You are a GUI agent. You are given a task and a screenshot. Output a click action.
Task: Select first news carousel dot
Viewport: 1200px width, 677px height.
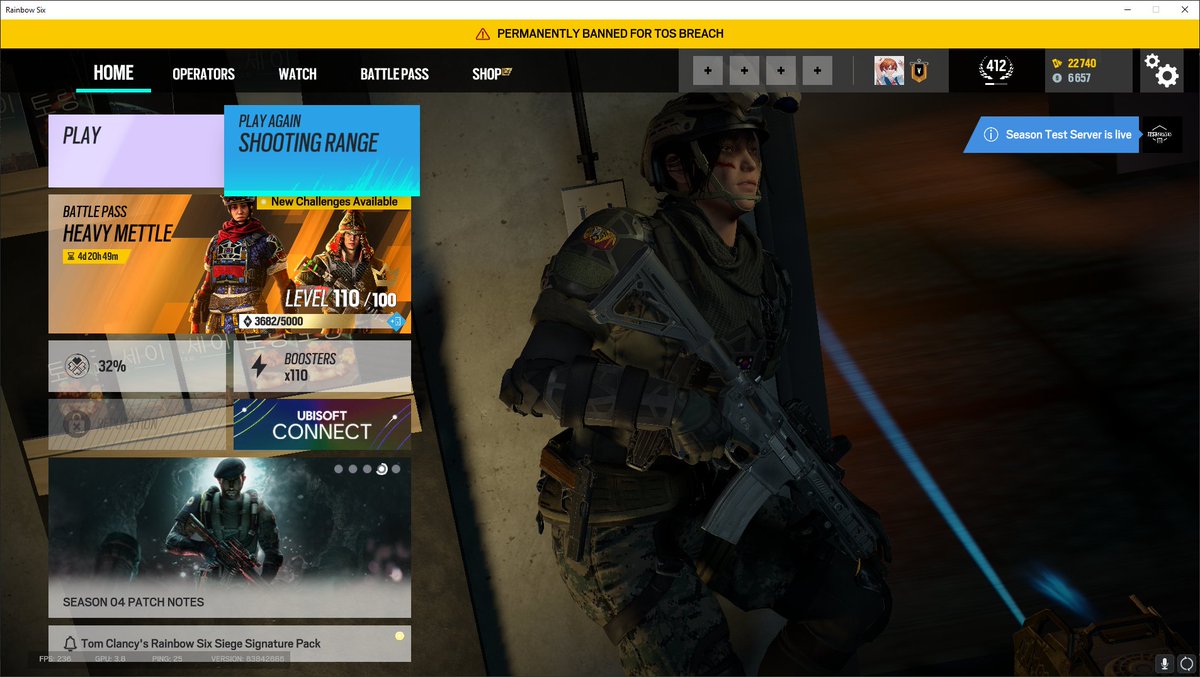(x=339, y=469)
